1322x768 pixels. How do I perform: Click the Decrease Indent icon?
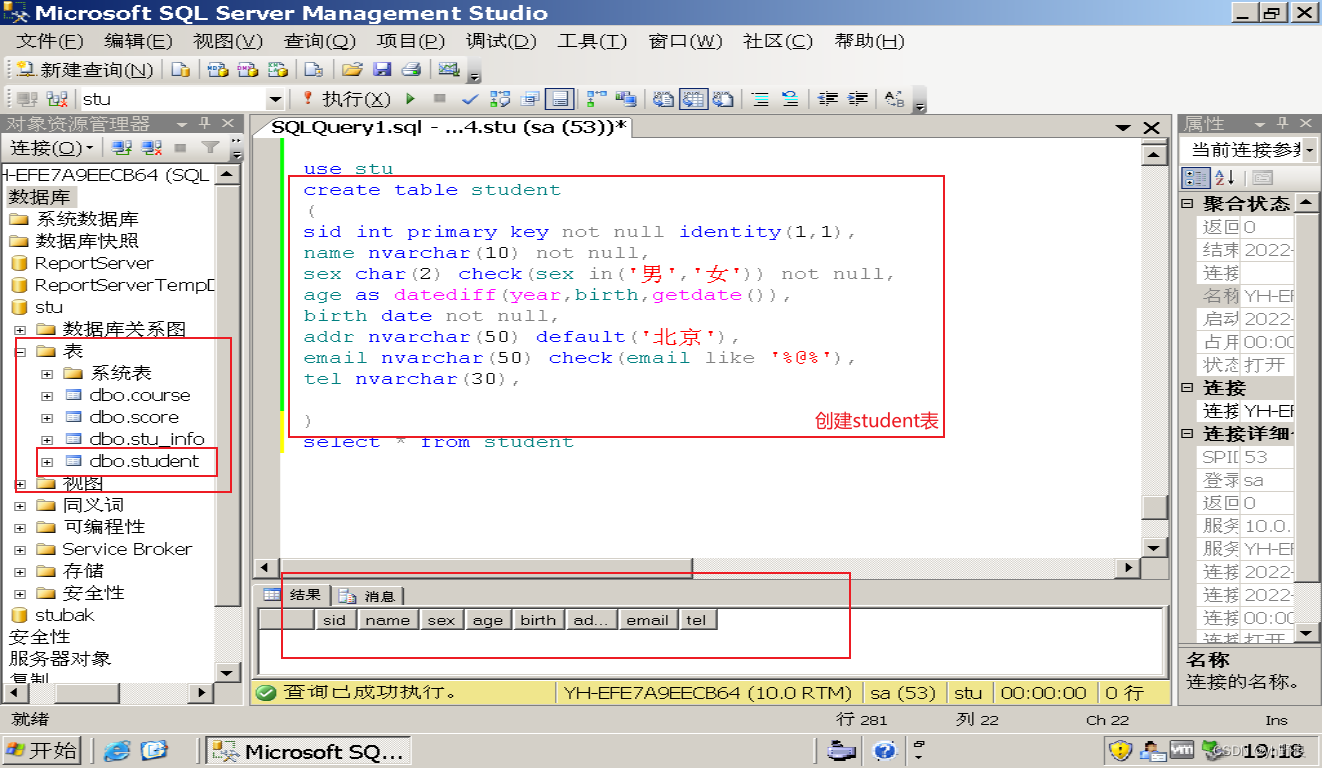(x=827, y=99)
